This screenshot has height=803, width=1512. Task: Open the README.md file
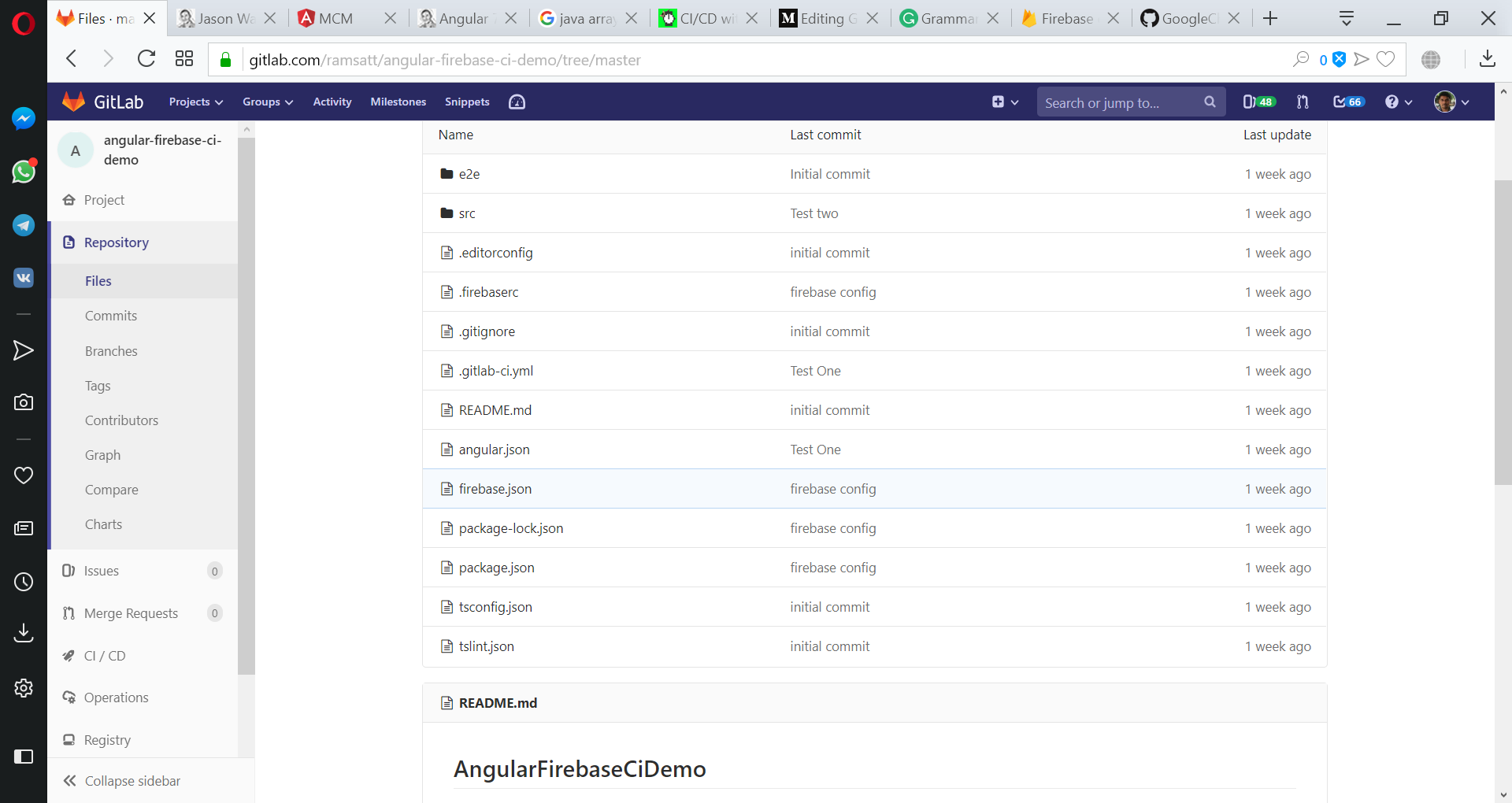pyautogui.click(x=495, y=409)
